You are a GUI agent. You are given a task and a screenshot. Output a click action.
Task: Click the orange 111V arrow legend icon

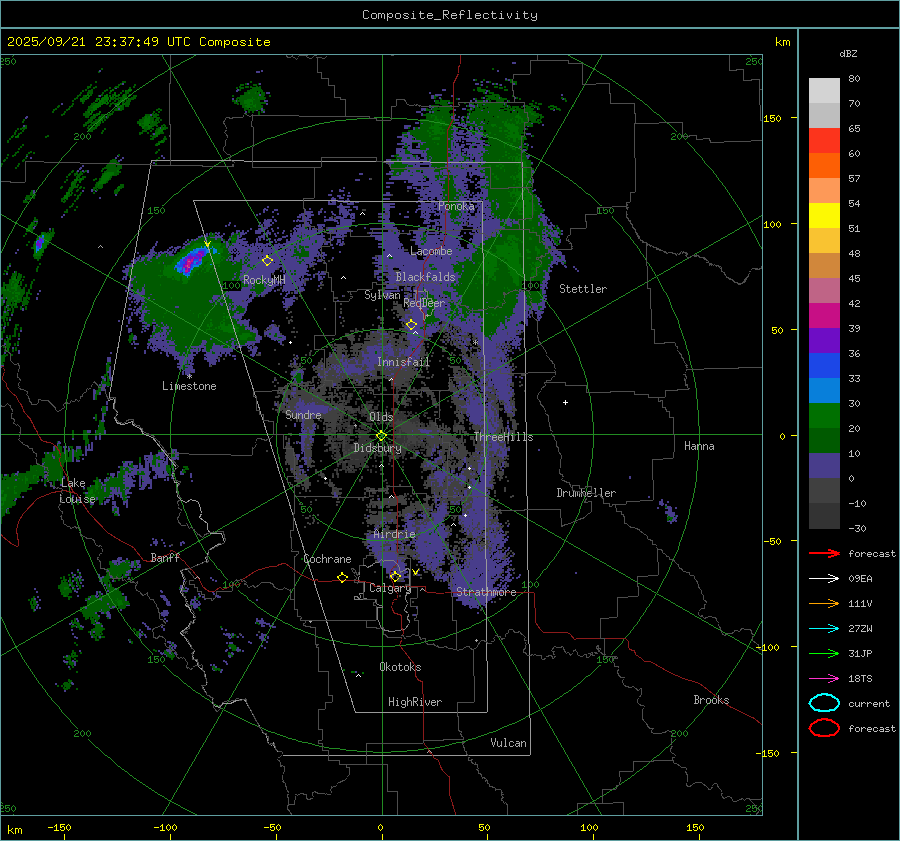(824, 603)
